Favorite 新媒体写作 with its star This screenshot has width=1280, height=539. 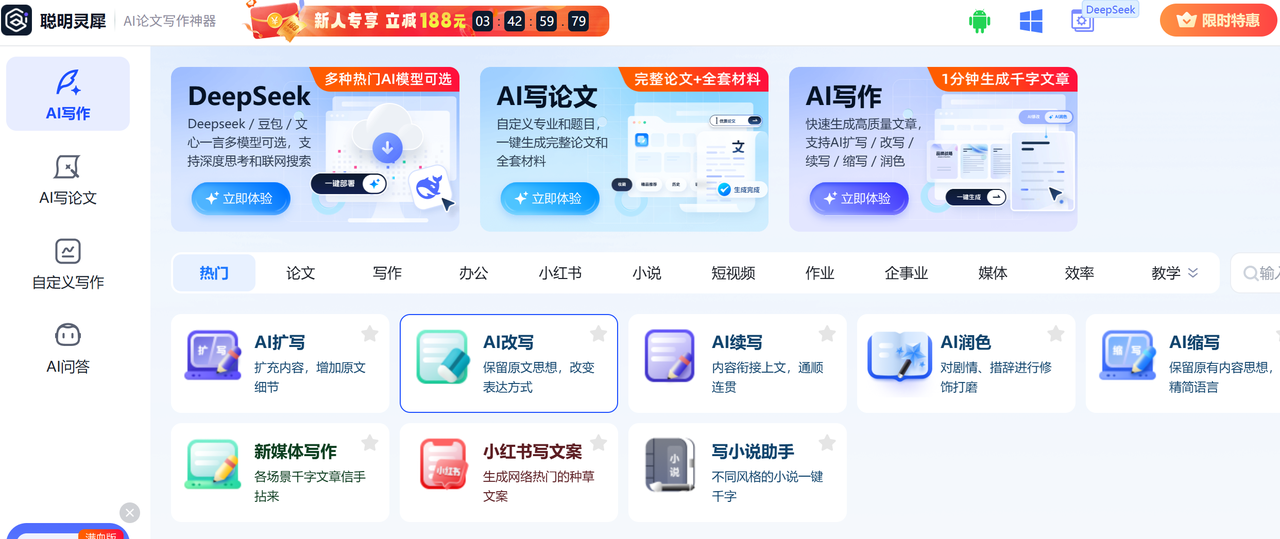tap(369, 443)
